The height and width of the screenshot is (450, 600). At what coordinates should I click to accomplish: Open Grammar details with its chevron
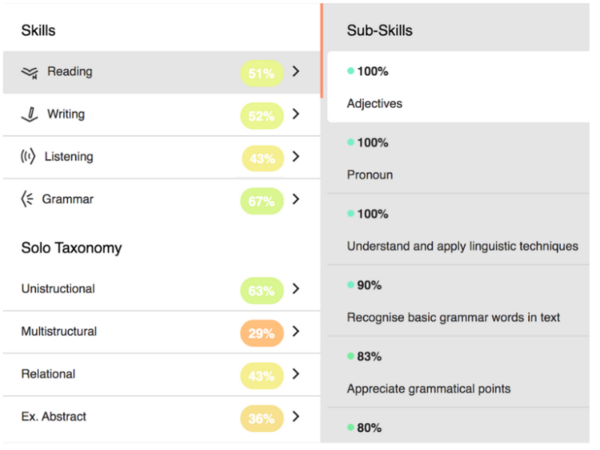296,200
